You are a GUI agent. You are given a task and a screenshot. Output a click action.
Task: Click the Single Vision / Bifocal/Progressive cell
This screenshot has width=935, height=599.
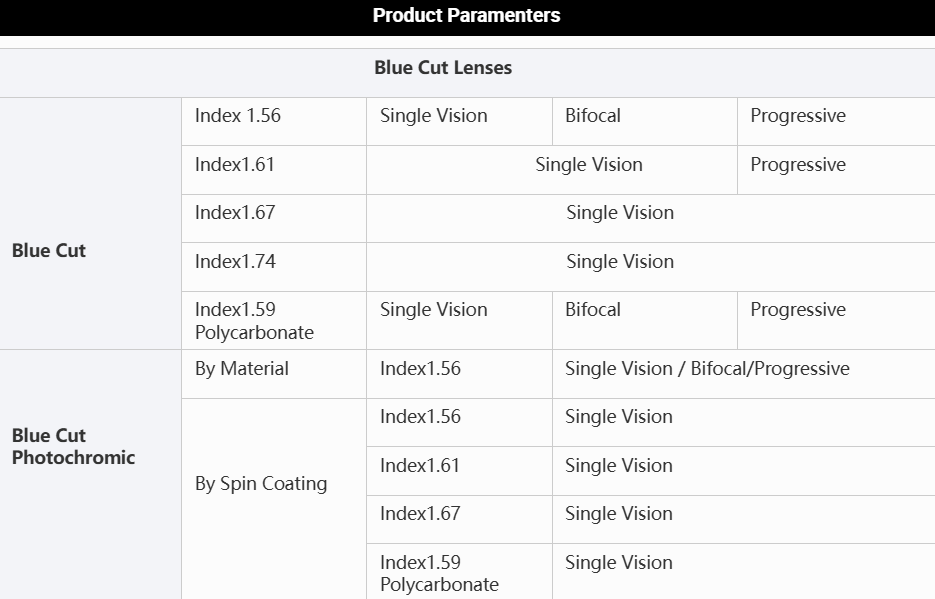(707, 369)
